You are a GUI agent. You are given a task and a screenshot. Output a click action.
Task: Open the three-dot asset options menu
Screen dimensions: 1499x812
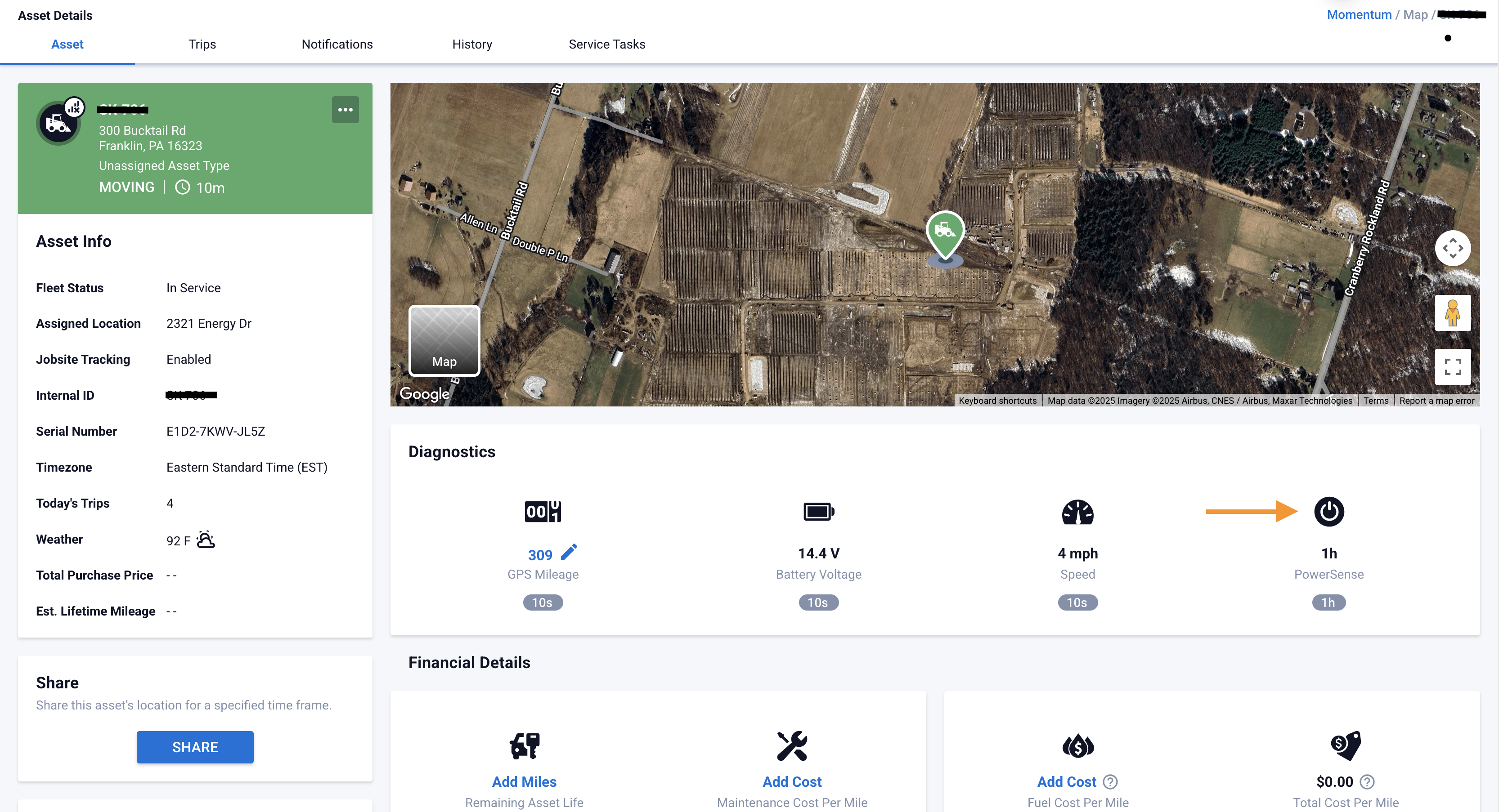(345, 110)
